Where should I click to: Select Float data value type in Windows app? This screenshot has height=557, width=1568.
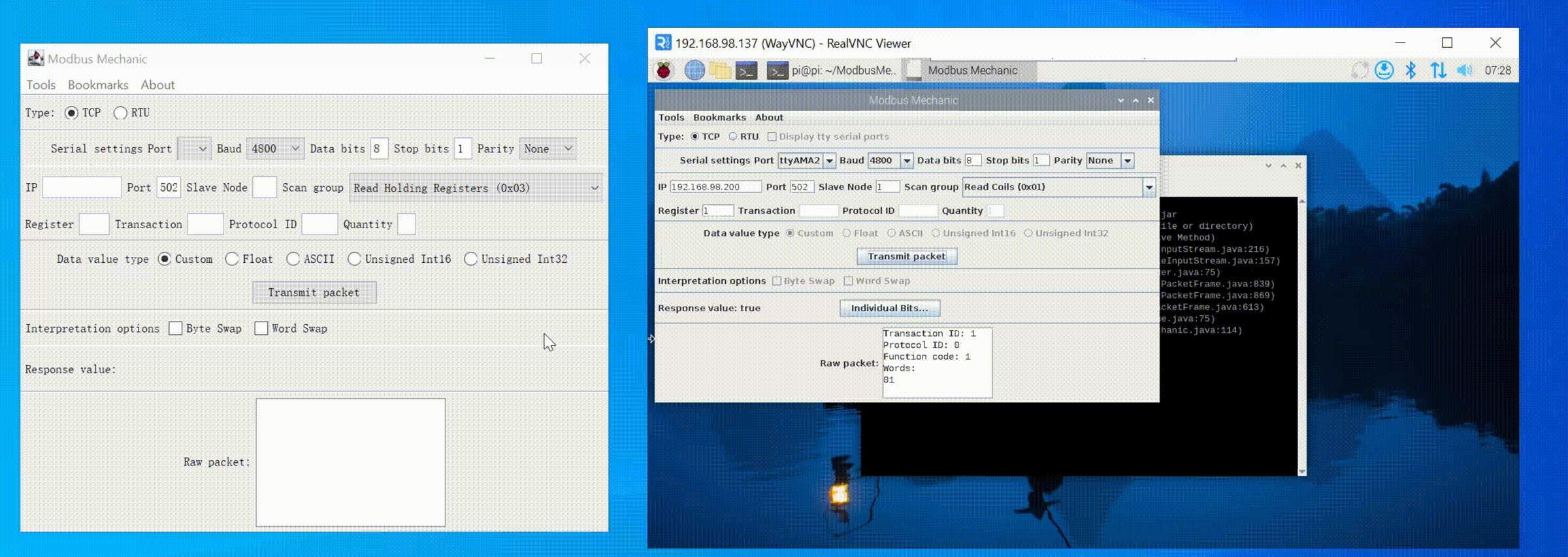pyautogui.click(x=232, y=259)
